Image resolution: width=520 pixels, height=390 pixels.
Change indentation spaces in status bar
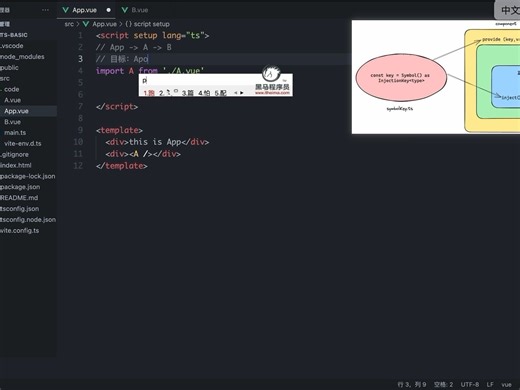click(443, 384)
